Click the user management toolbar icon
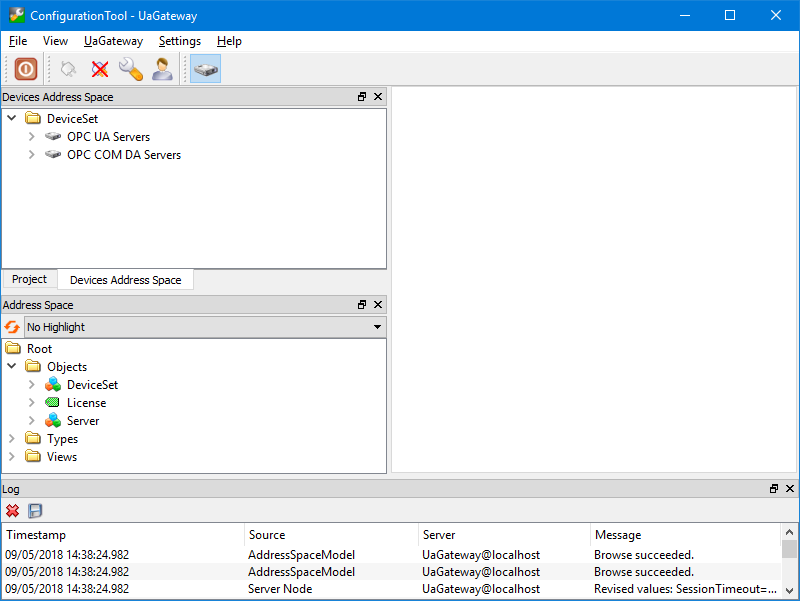This screenshot has height=601, width=800. (x=162, y=69)
